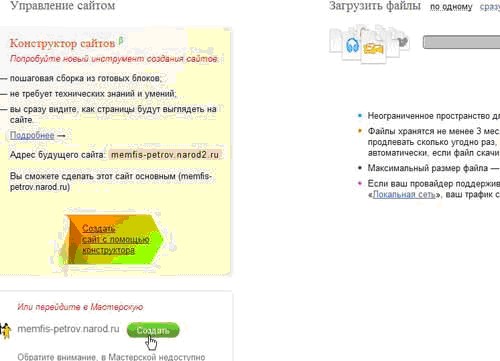Click memfis-petrov.narod.ru text beside Создать button
This screenshot has height=361, width=500.
(68, 329)
